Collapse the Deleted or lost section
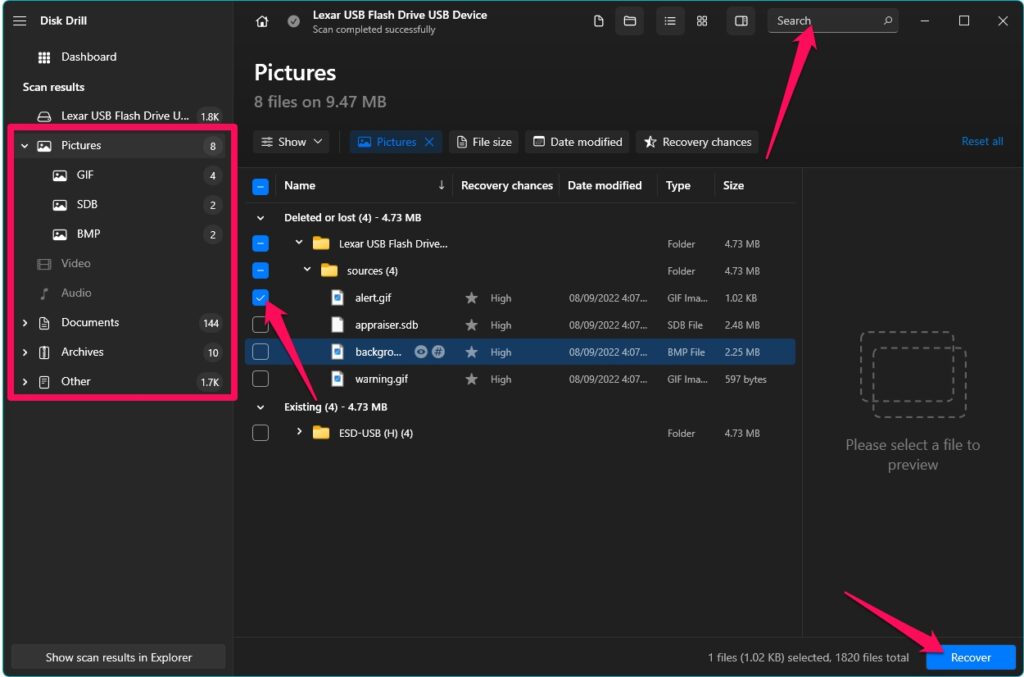Viewport: 1024px width, 677px height. coord(261,216)
